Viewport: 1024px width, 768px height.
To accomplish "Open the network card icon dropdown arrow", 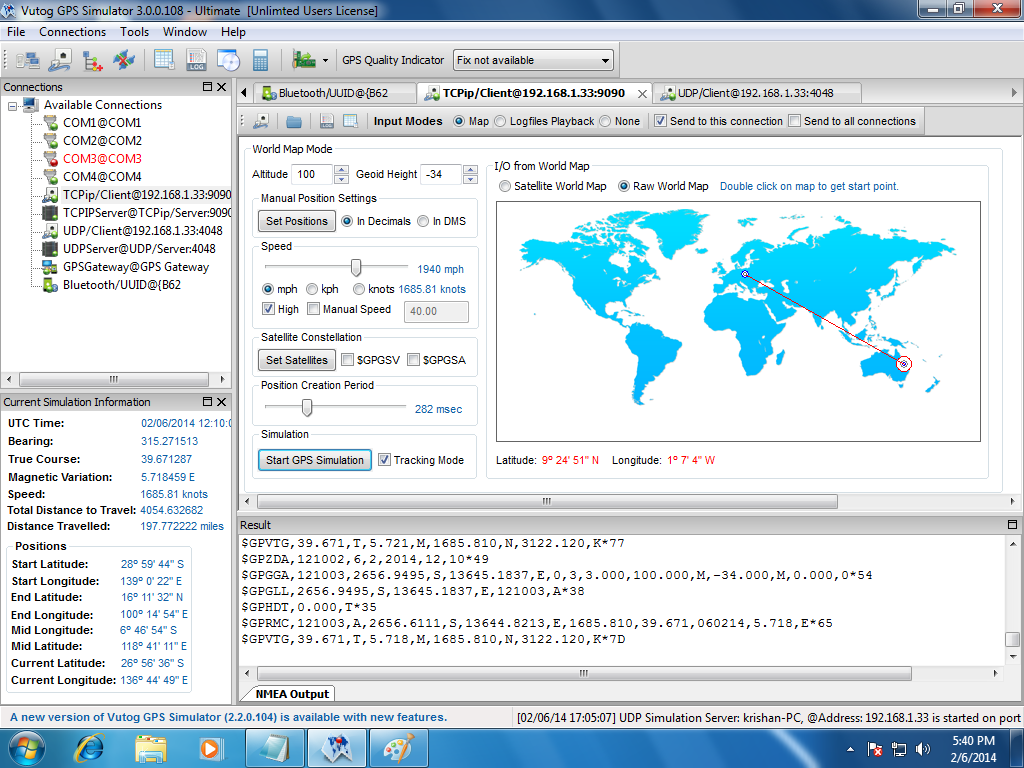I will (325, 61).
